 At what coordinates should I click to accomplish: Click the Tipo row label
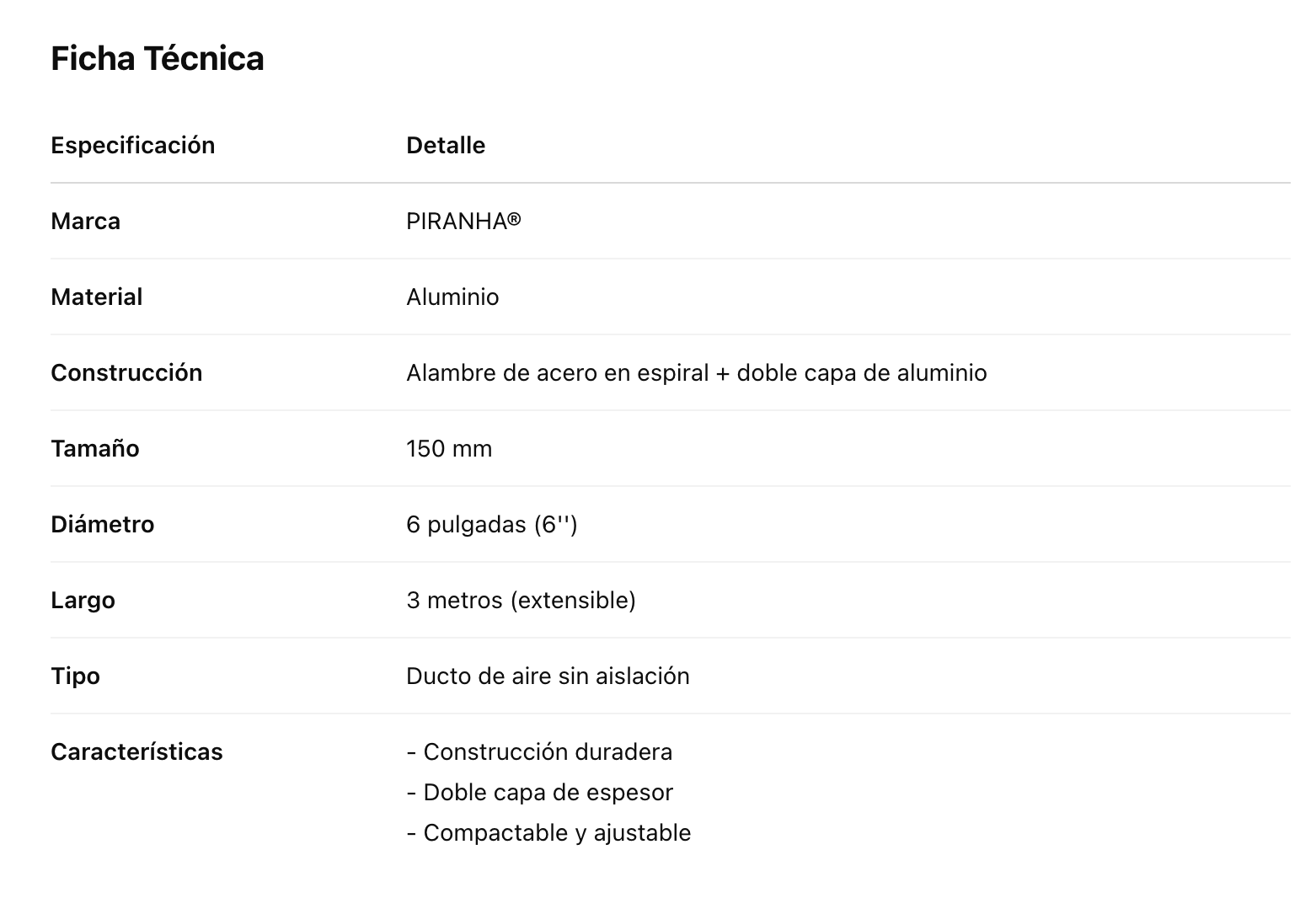click(75, 676)
